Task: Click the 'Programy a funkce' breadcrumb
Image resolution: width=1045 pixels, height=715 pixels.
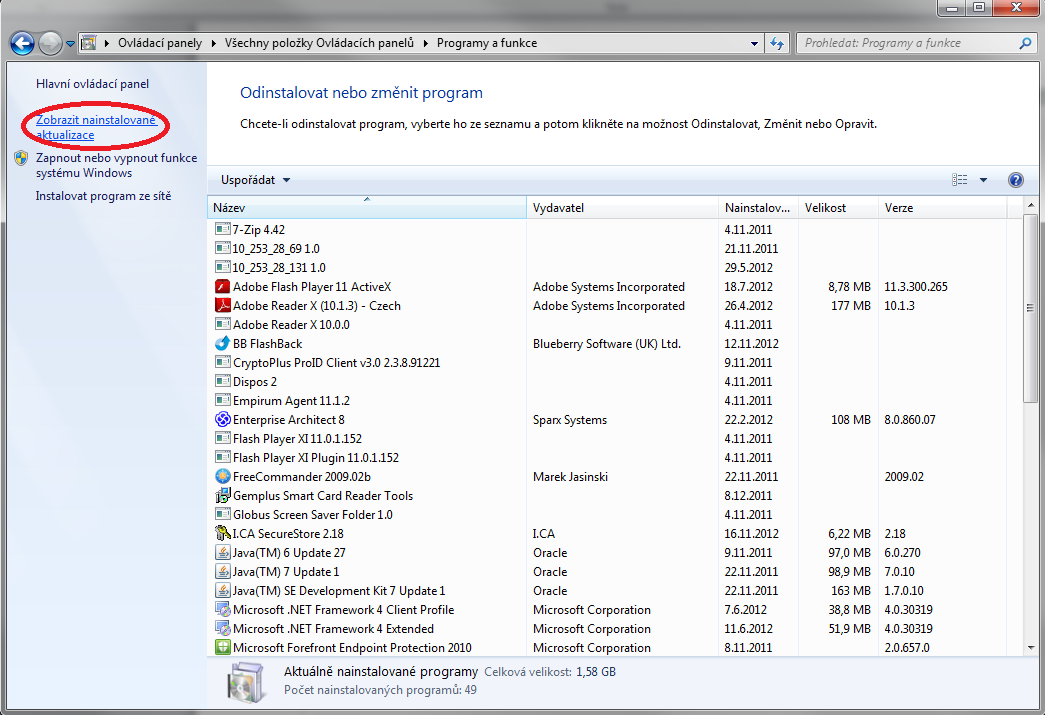Action: click(x=487, y=43)
